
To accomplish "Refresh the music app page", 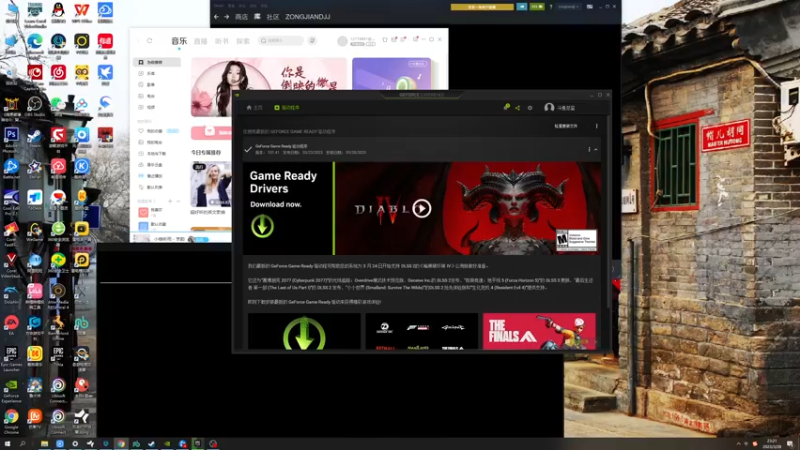I will pos(149,40).
